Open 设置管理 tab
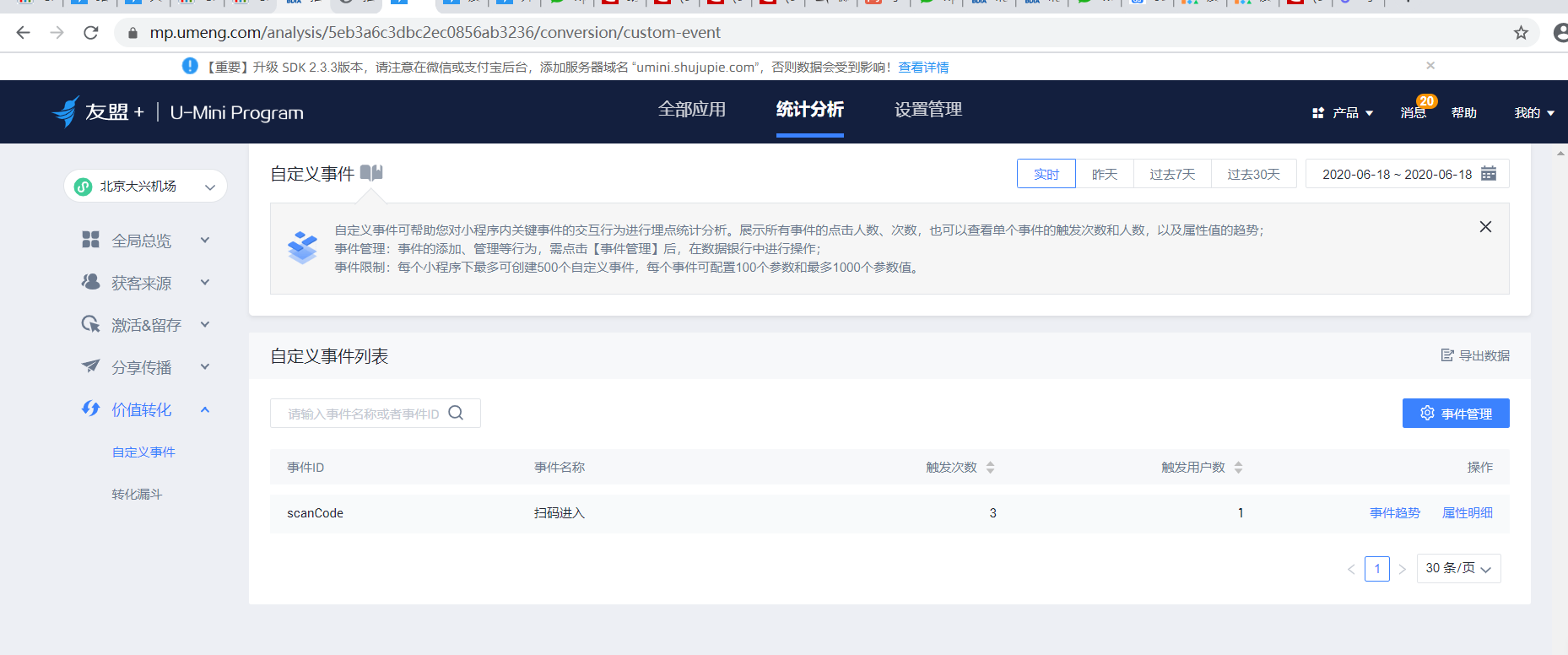Viewport: 1568px width, 655px height. [x=928, y=110]
